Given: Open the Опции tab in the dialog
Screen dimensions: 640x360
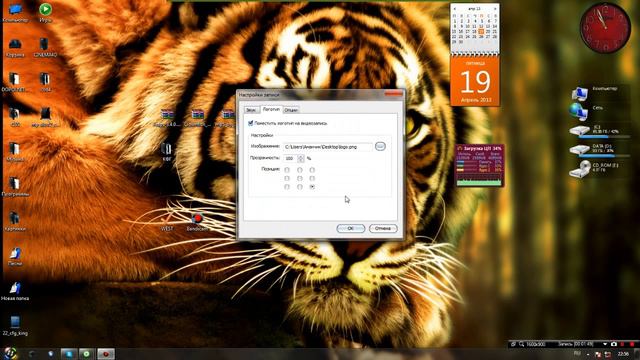Looking at the screenshot, I should (x=291, y=110).
